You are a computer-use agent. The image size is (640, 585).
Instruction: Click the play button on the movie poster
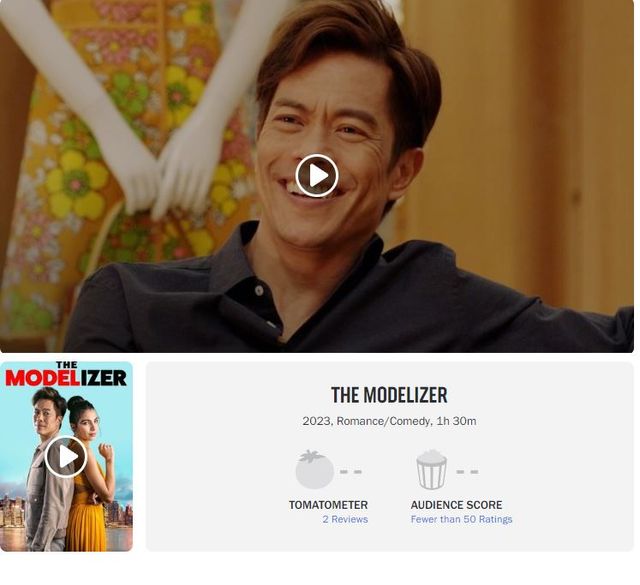click(66, 457)
